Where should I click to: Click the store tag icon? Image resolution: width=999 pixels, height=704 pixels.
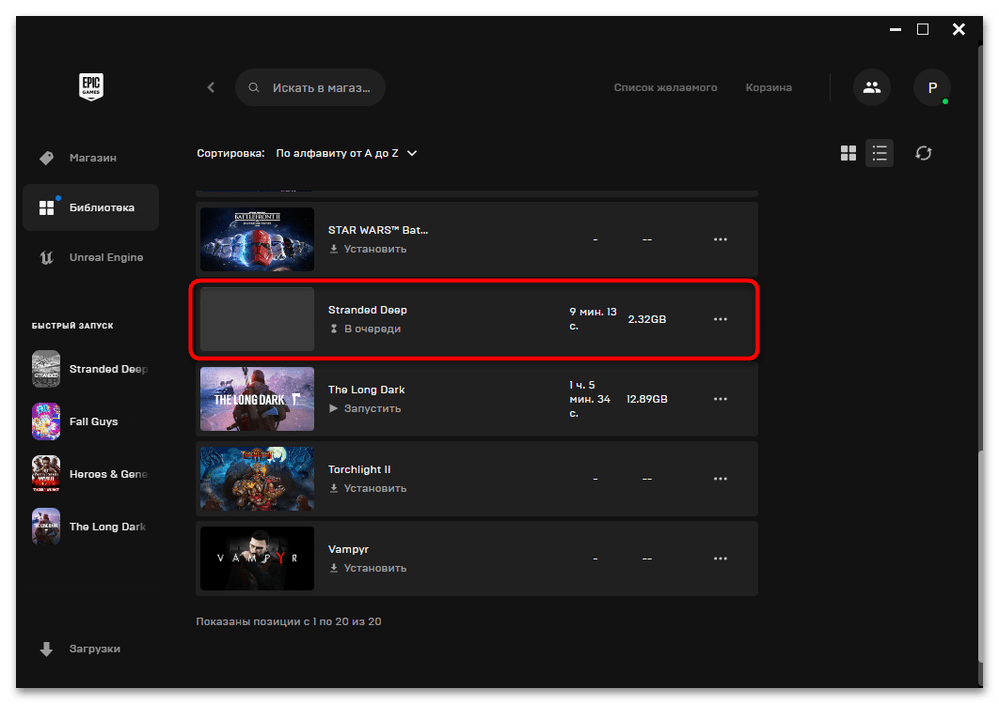point(47,157)
